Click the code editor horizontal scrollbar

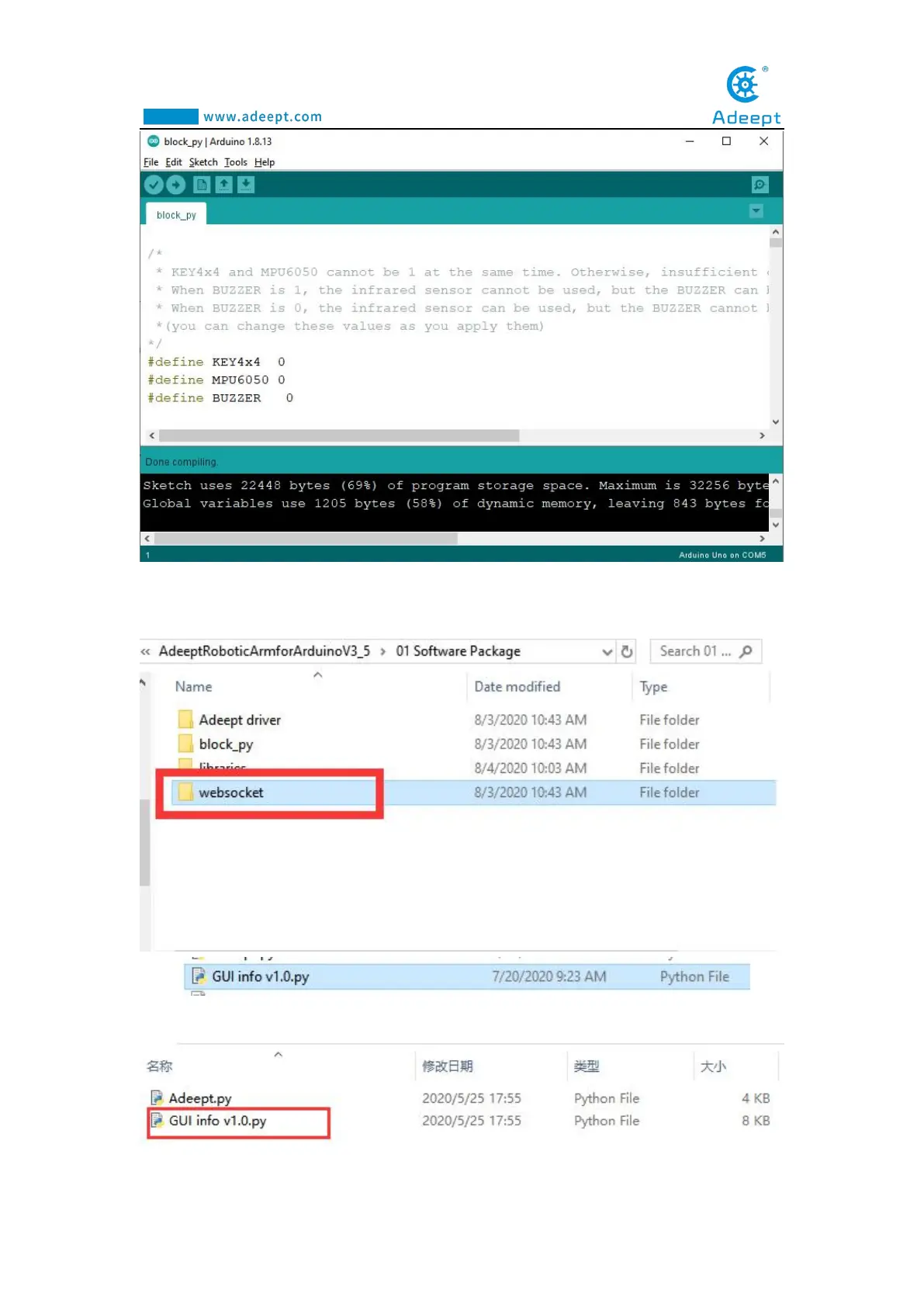[339, 435]
